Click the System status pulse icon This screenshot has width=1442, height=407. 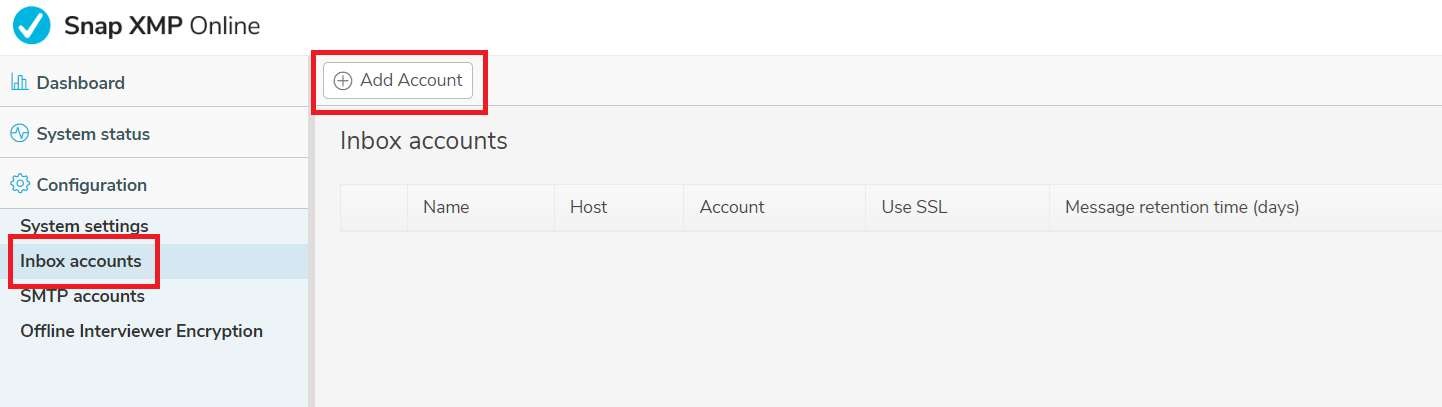20,134
